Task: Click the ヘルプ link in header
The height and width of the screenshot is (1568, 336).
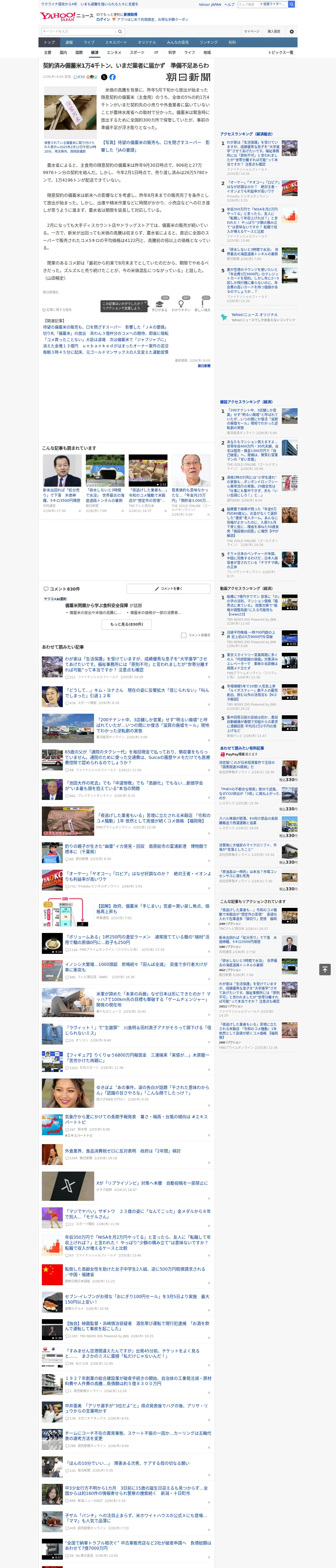Action: 229,4
